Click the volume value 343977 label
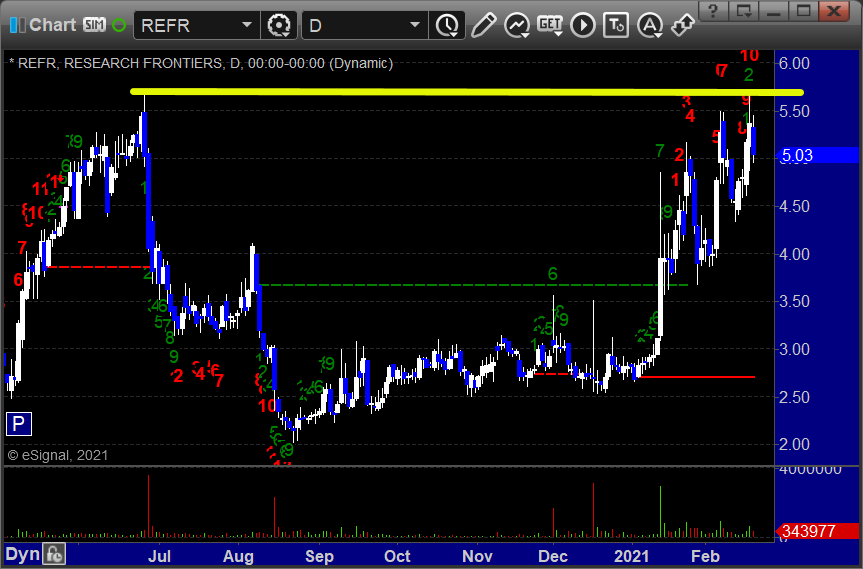This screenshot has width=863, height=569. pyautogui.click(x=817, y=531)
